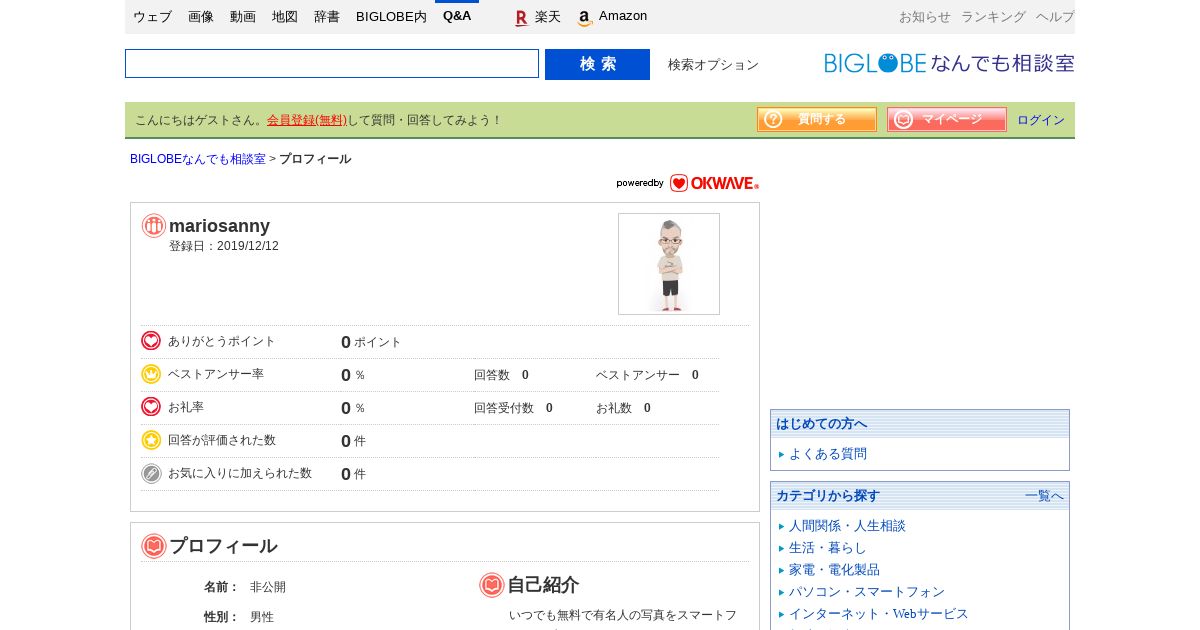Click the star icon for 回答が評価された数
Screen dimensions: 1200x630
[x=151, y=440]
